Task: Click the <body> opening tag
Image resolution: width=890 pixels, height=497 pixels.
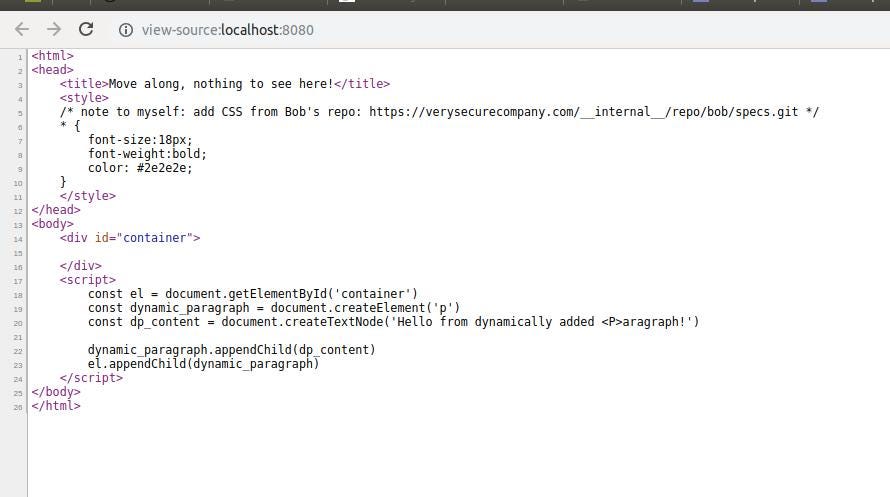Action: 53,224
